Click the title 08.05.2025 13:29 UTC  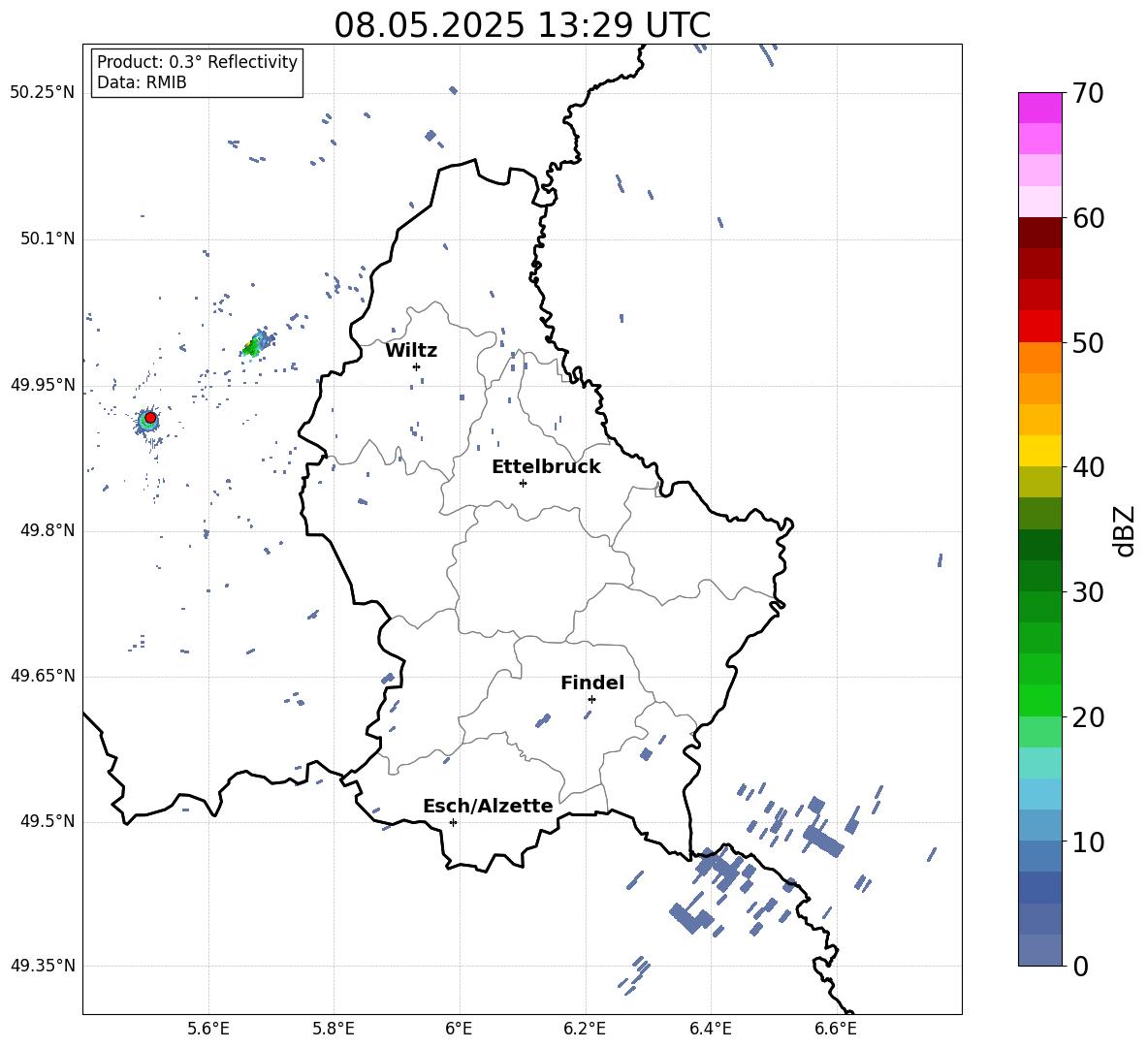click(522, 25)
